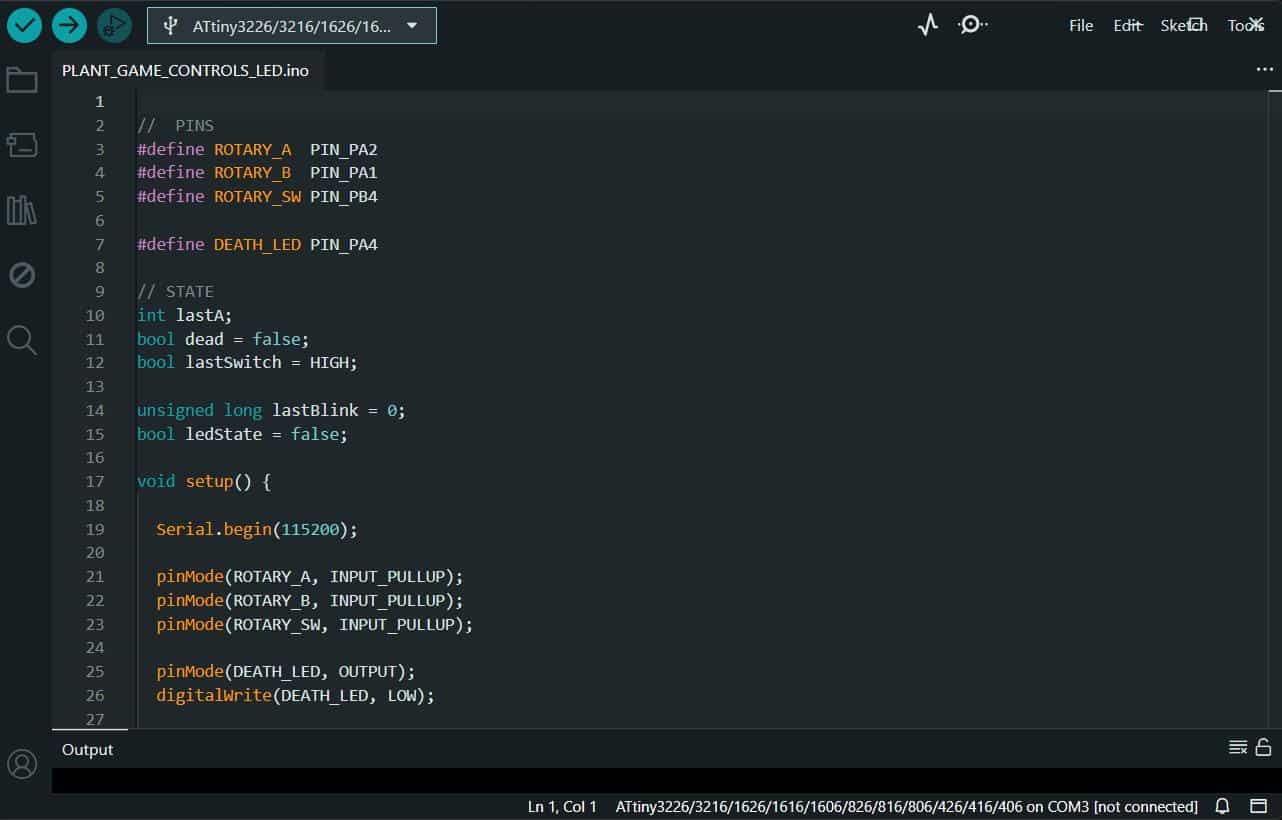Start the Debug play button
This screenshot has height=820, width=1282.
(x=115, y=25)
